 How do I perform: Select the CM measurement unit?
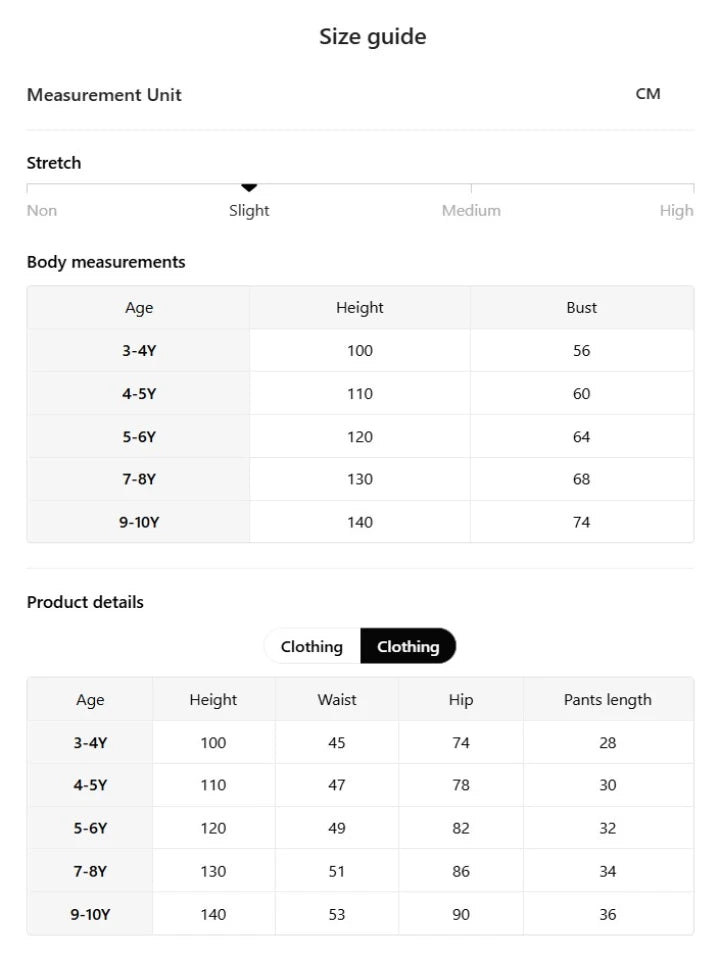point(648,94)
